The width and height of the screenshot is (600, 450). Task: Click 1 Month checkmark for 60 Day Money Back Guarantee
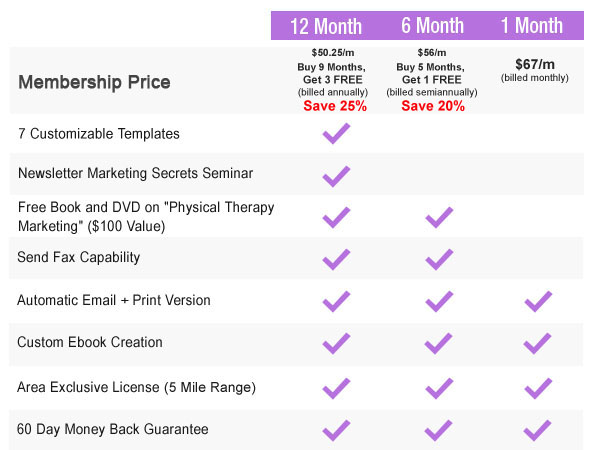point(537,430)
